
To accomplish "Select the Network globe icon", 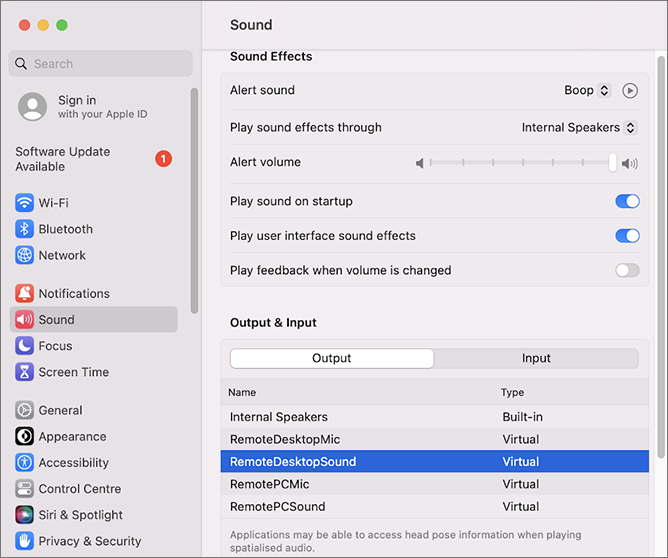I will pyautogui.click(x=25, y=255).
